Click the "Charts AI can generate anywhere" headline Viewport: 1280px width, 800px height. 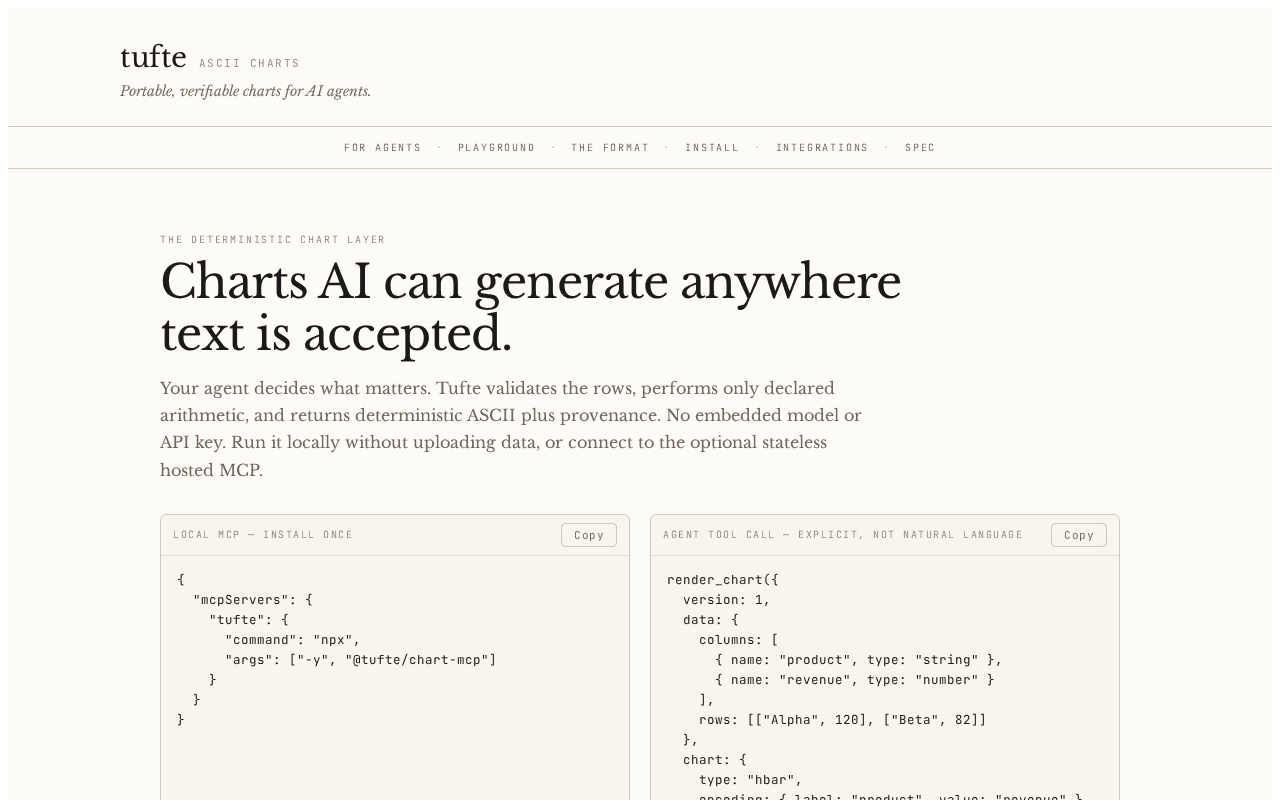531,308
